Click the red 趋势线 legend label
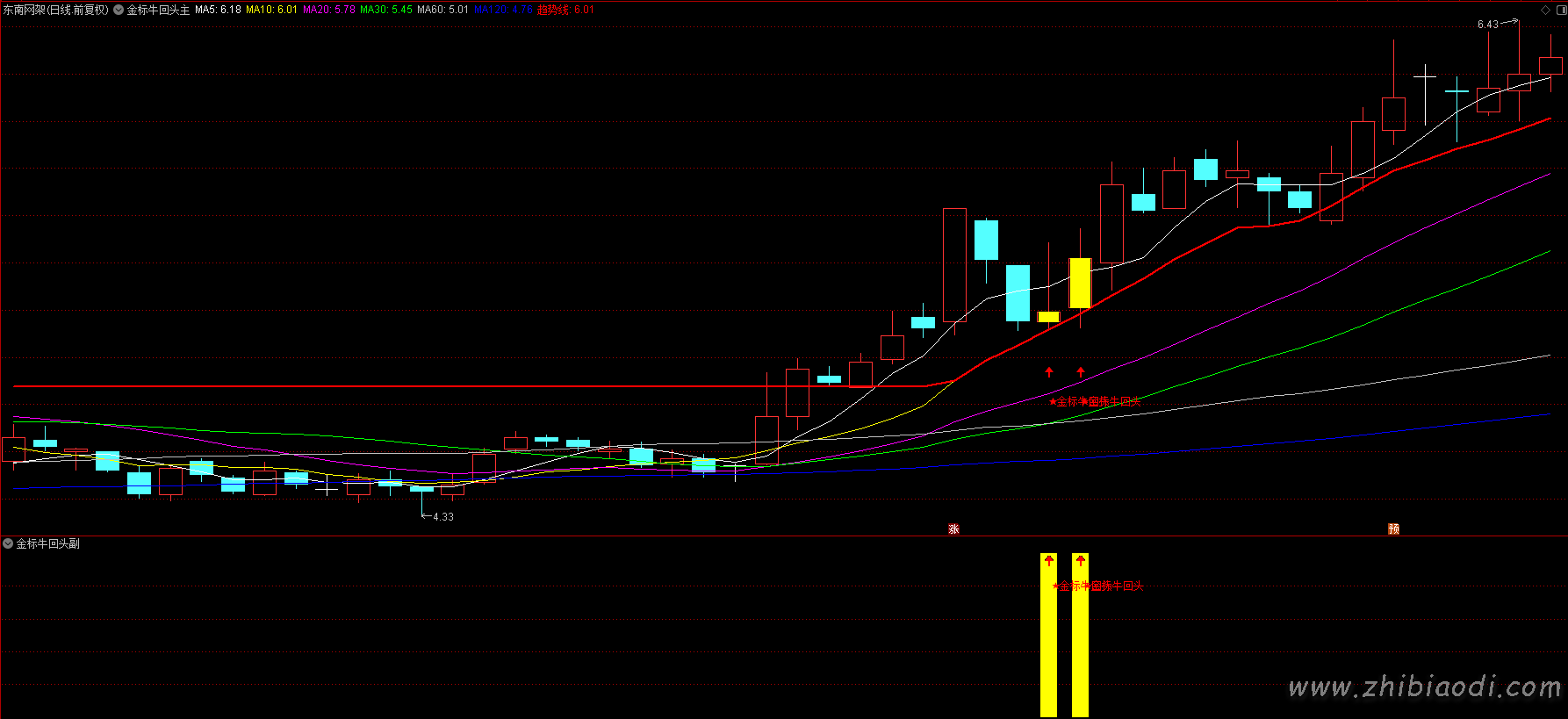The image size is (1568, 719). pyautogui.click(x=566, y=11)
